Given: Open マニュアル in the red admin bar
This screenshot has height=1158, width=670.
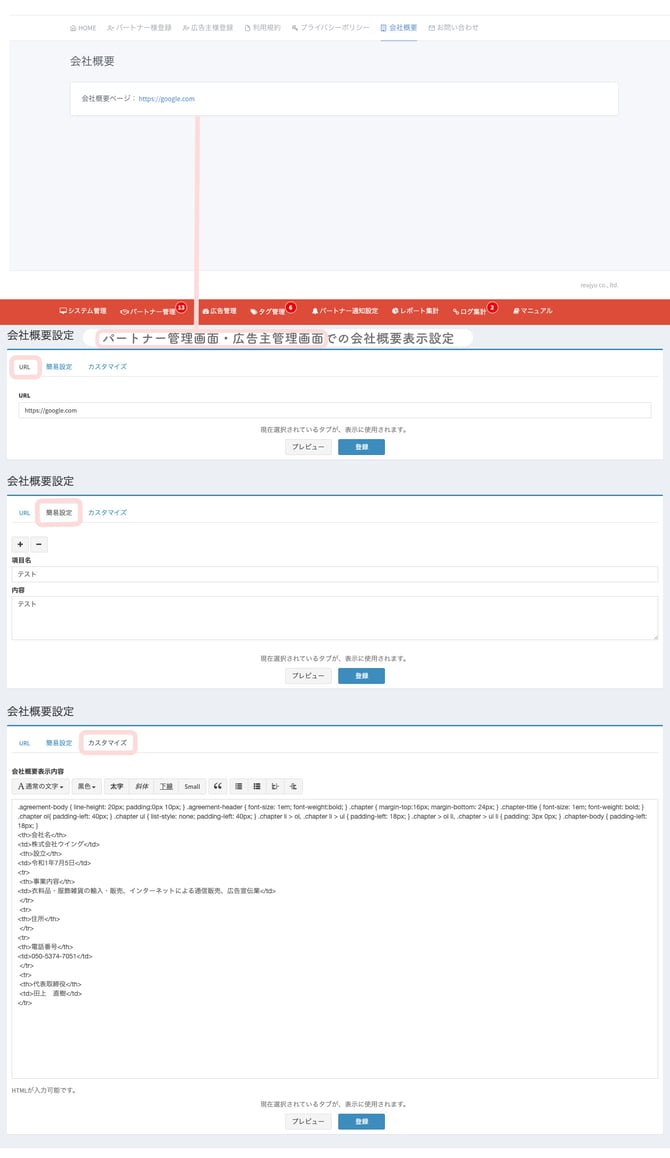Looking at the screenshot, I should [533, 311].
